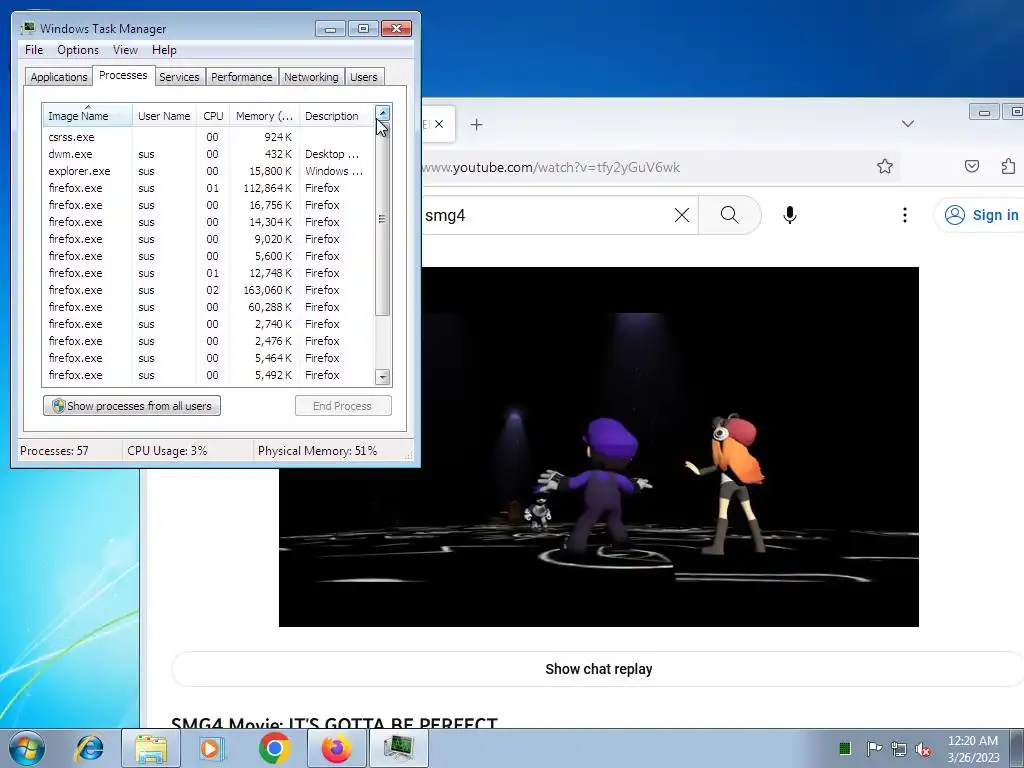Click Task Manager taskbar button
Viewport: 1024px width, 768px height.
[x=399, y=748]
